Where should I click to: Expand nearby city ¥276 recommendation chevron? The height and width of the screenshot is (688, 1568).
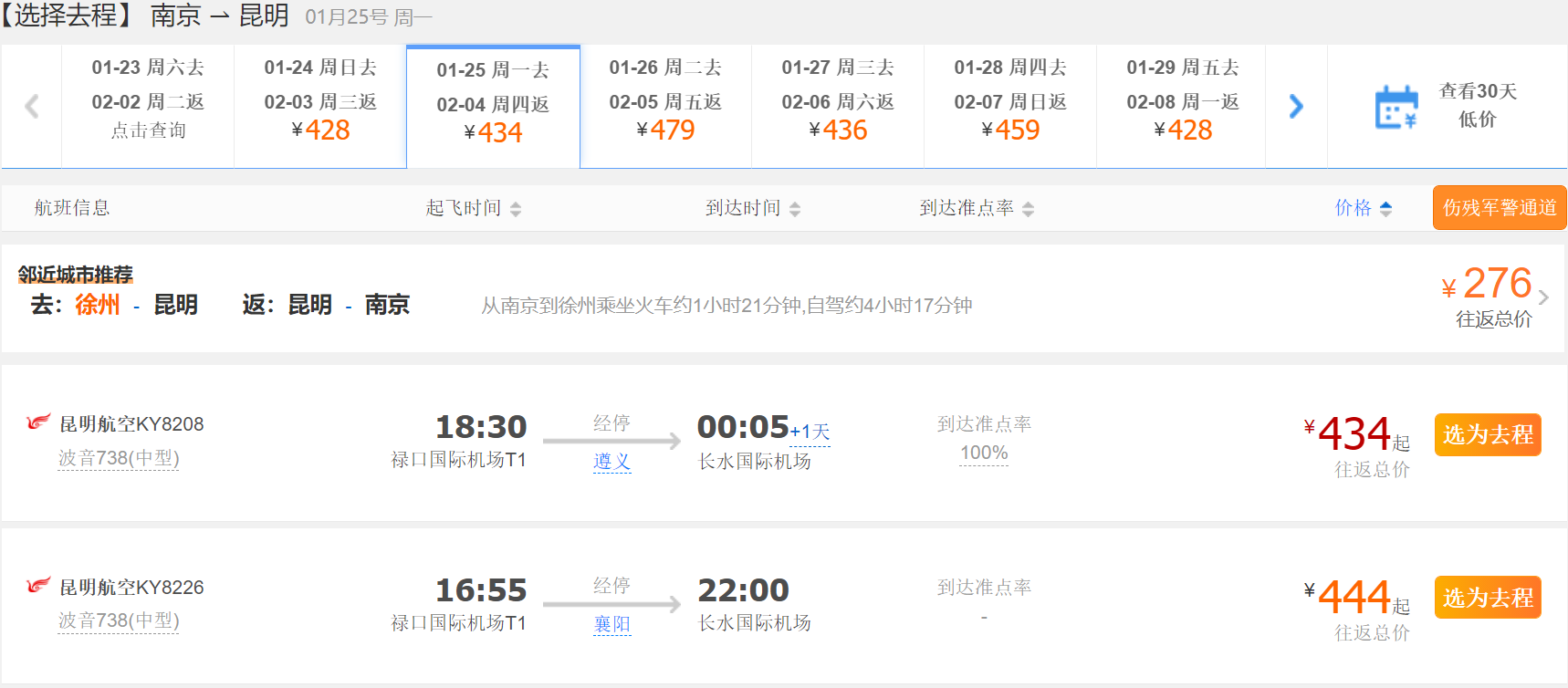click(1543, 297)
